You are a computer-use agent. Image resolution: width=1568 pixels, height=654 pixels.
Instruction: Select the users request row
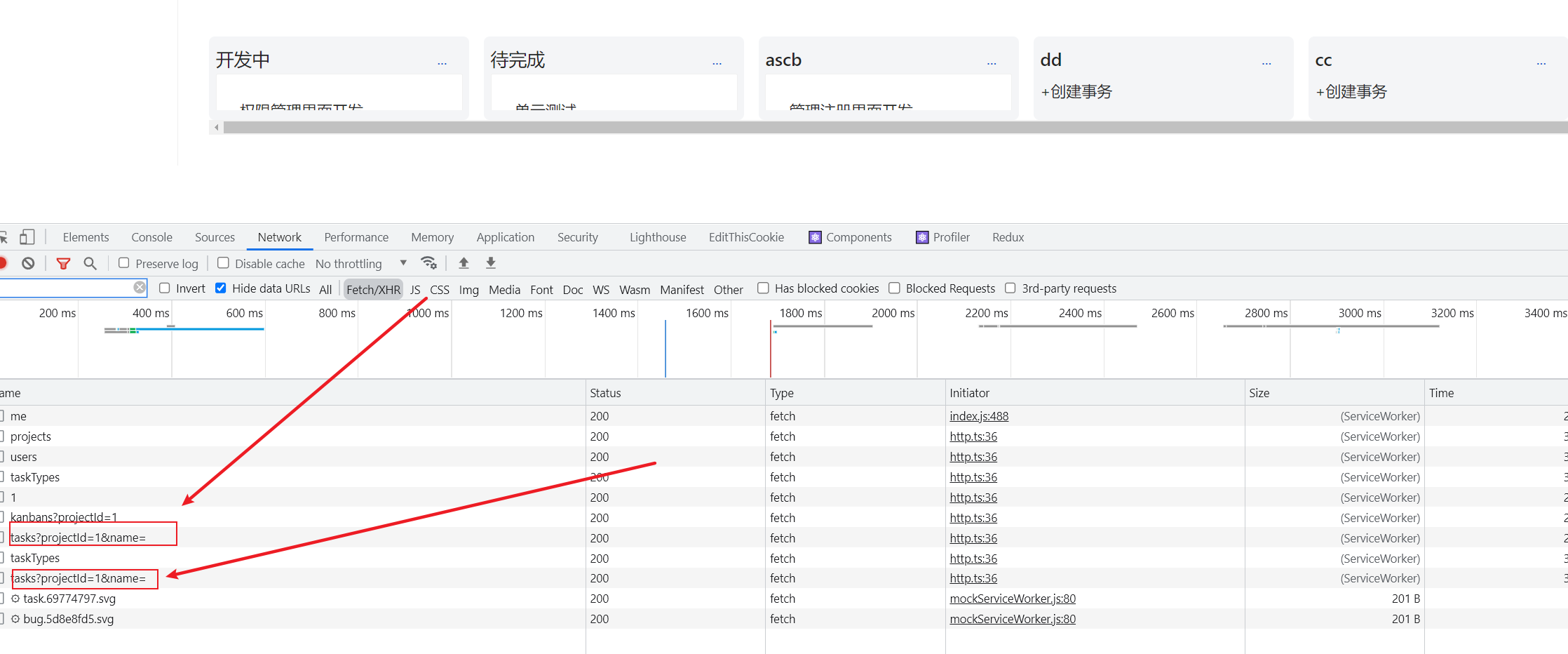point(784,457)
